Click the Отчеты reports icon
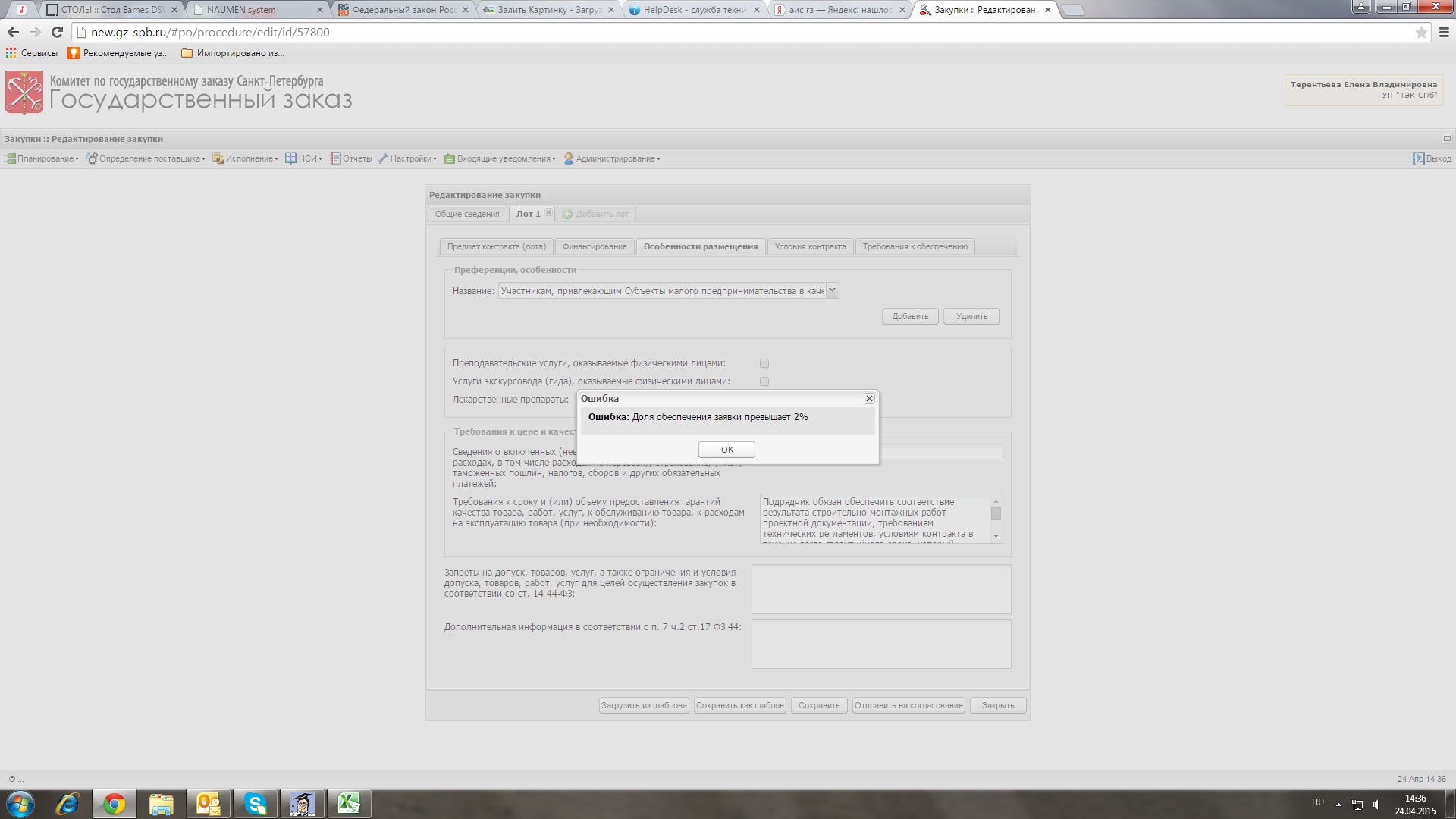The image size is (1456, 819). 335,158
